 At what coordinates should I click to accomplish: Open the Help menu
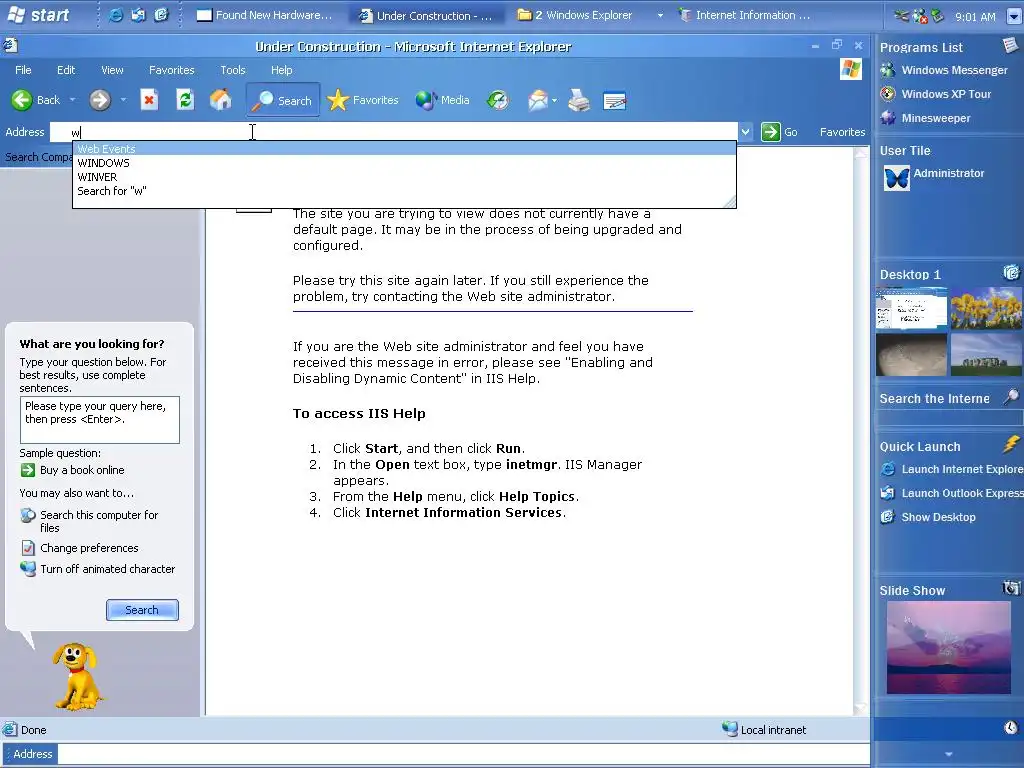pos(281,70)
